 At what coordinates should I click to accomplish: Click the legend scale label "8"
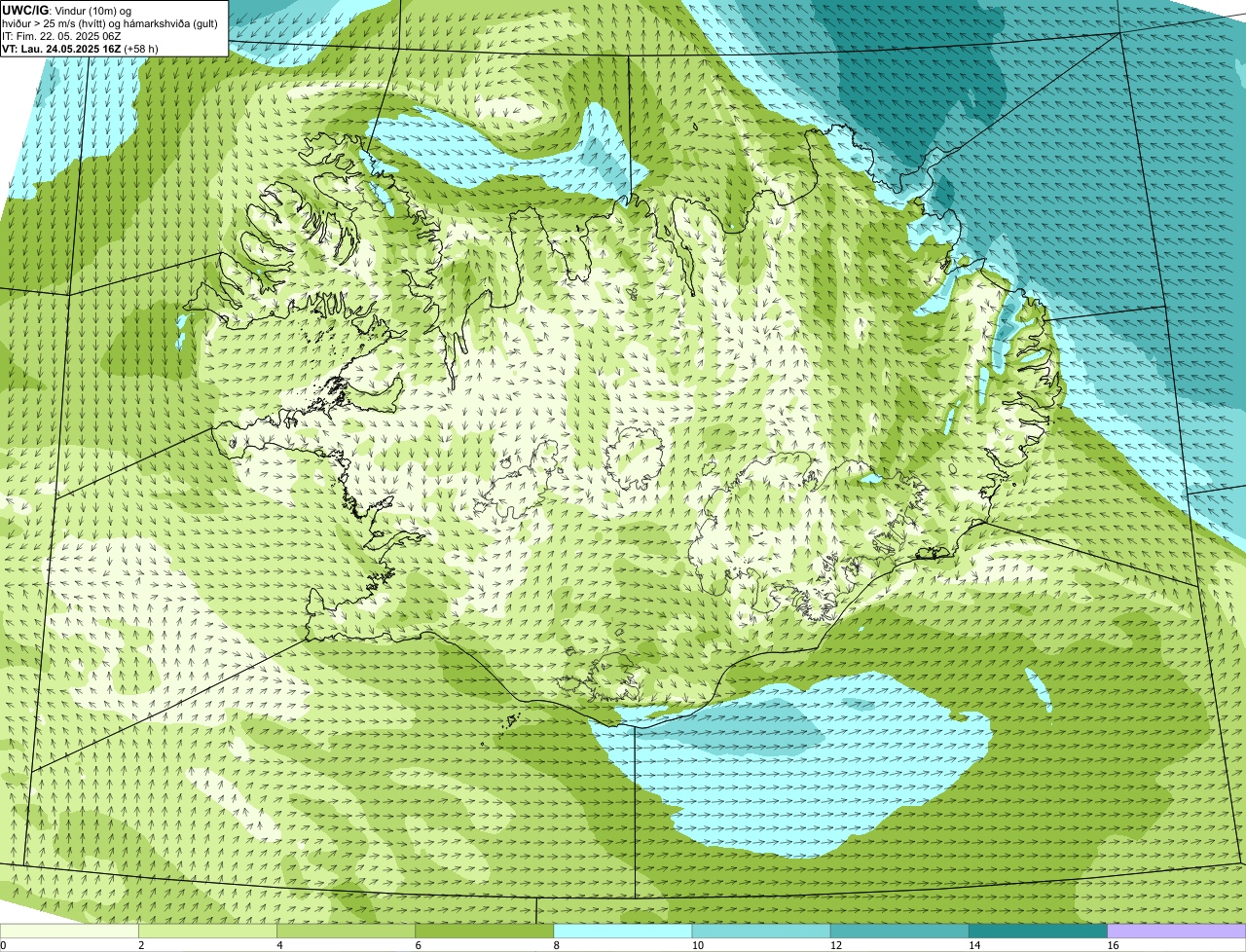[557, 945]
